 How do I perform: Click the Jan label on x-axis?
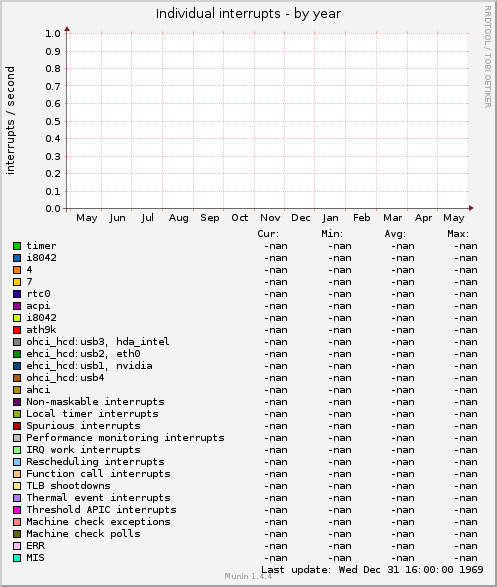[330, 218]
